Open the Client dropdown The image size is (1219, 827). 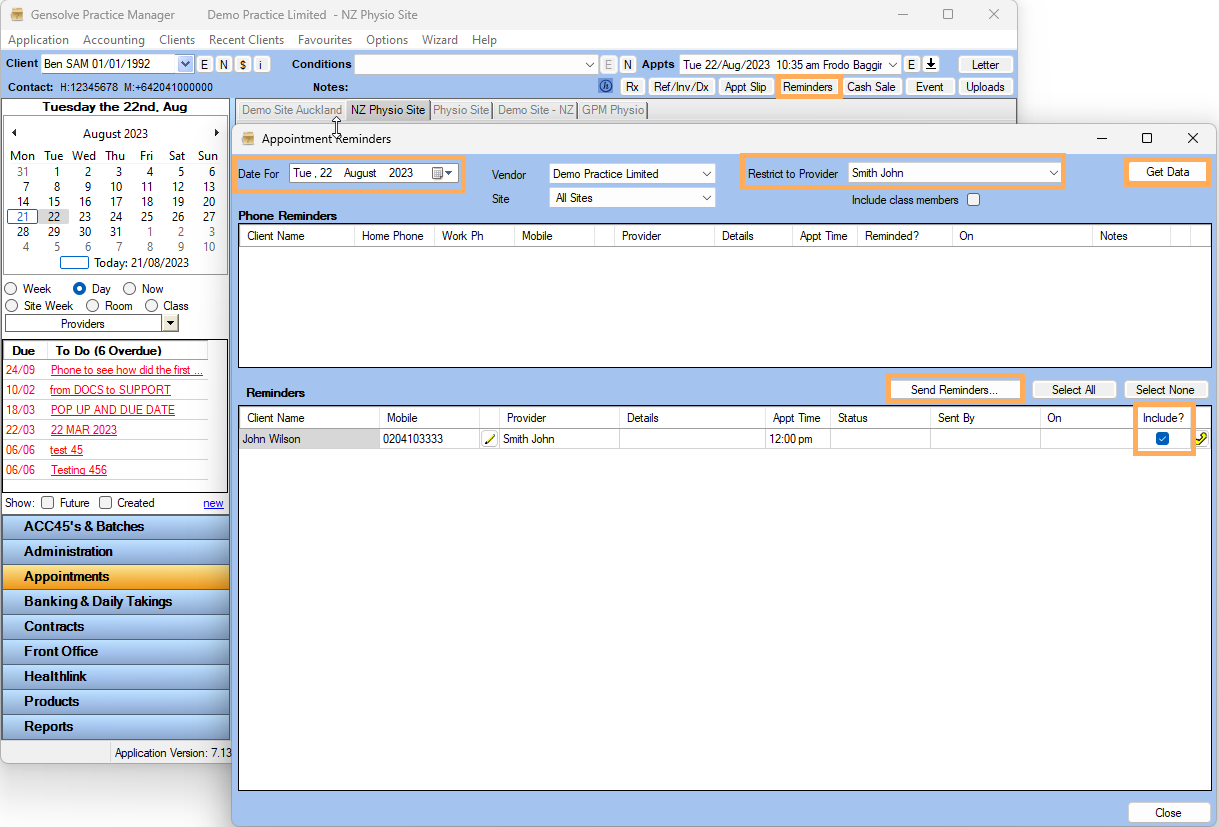(x=185, y=64)
